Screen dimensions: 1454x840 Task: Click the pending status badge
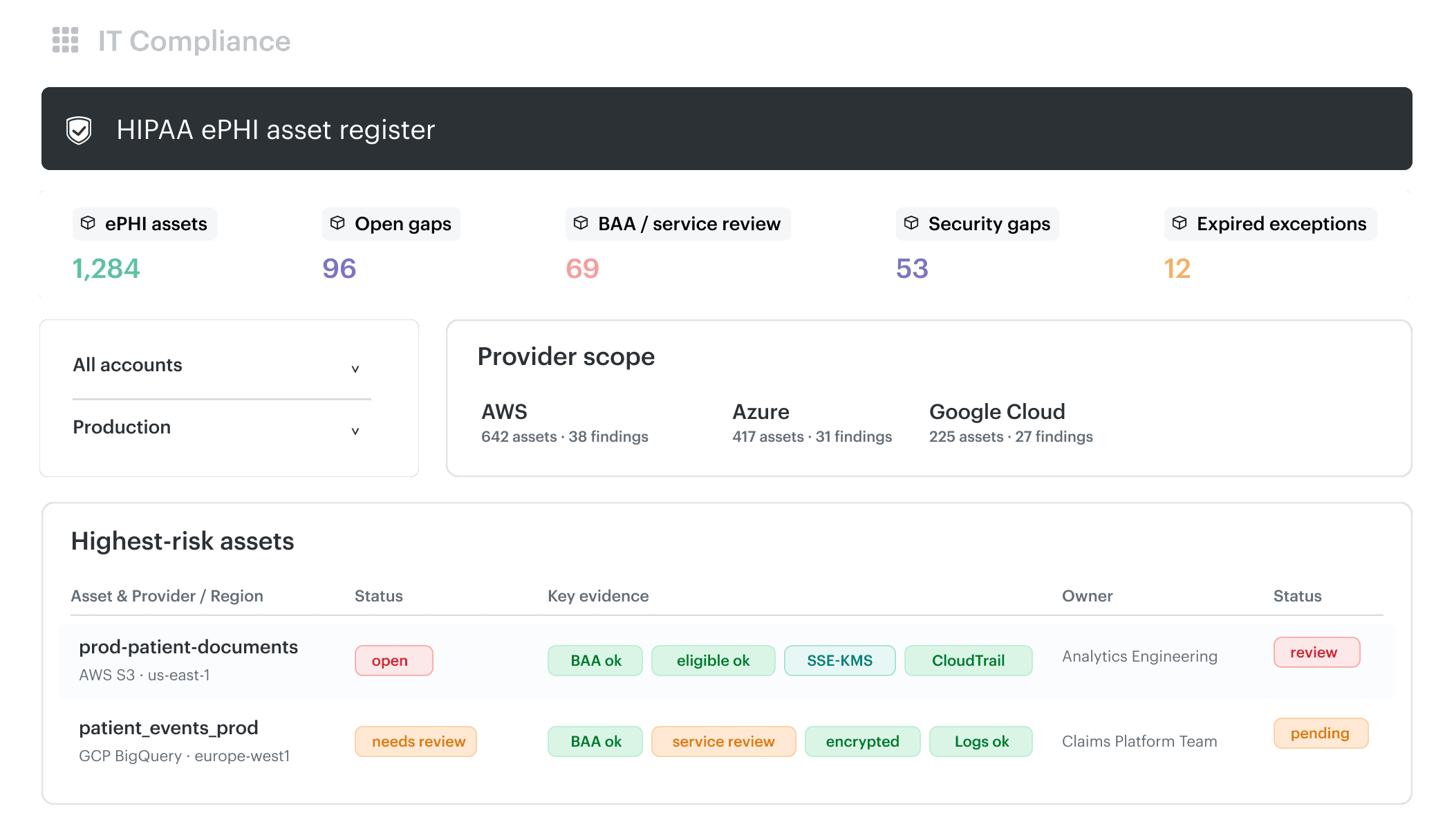pyautogui.click(x=1321, y=734)
